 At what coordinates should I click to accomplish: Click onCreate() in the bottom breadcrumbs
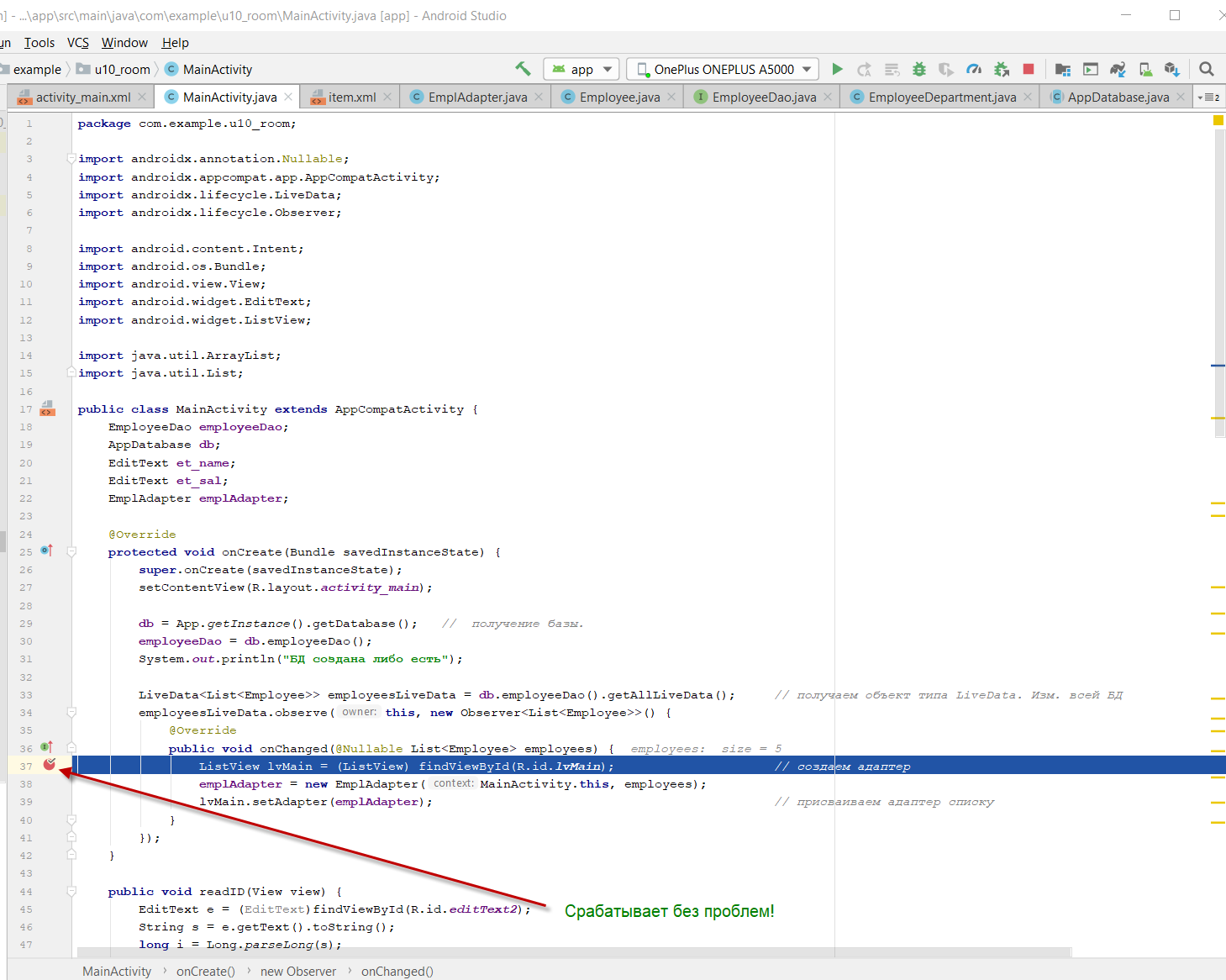(x=206, y=971)
